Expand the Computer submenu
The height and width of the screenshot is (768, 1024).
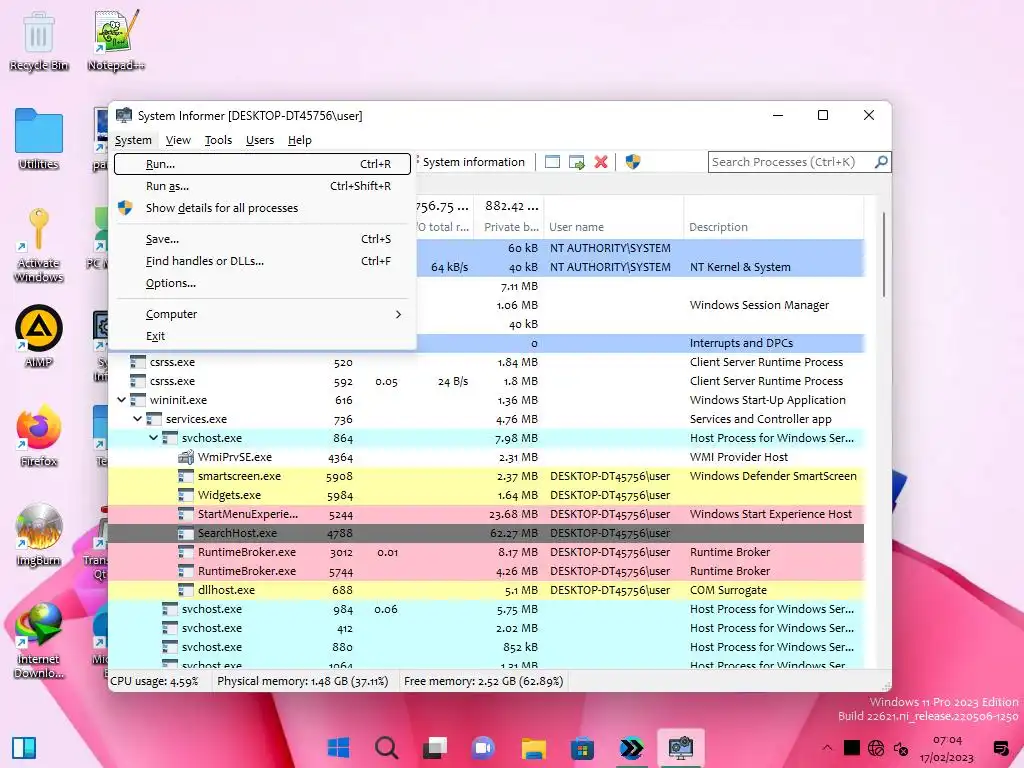point(262,314)
